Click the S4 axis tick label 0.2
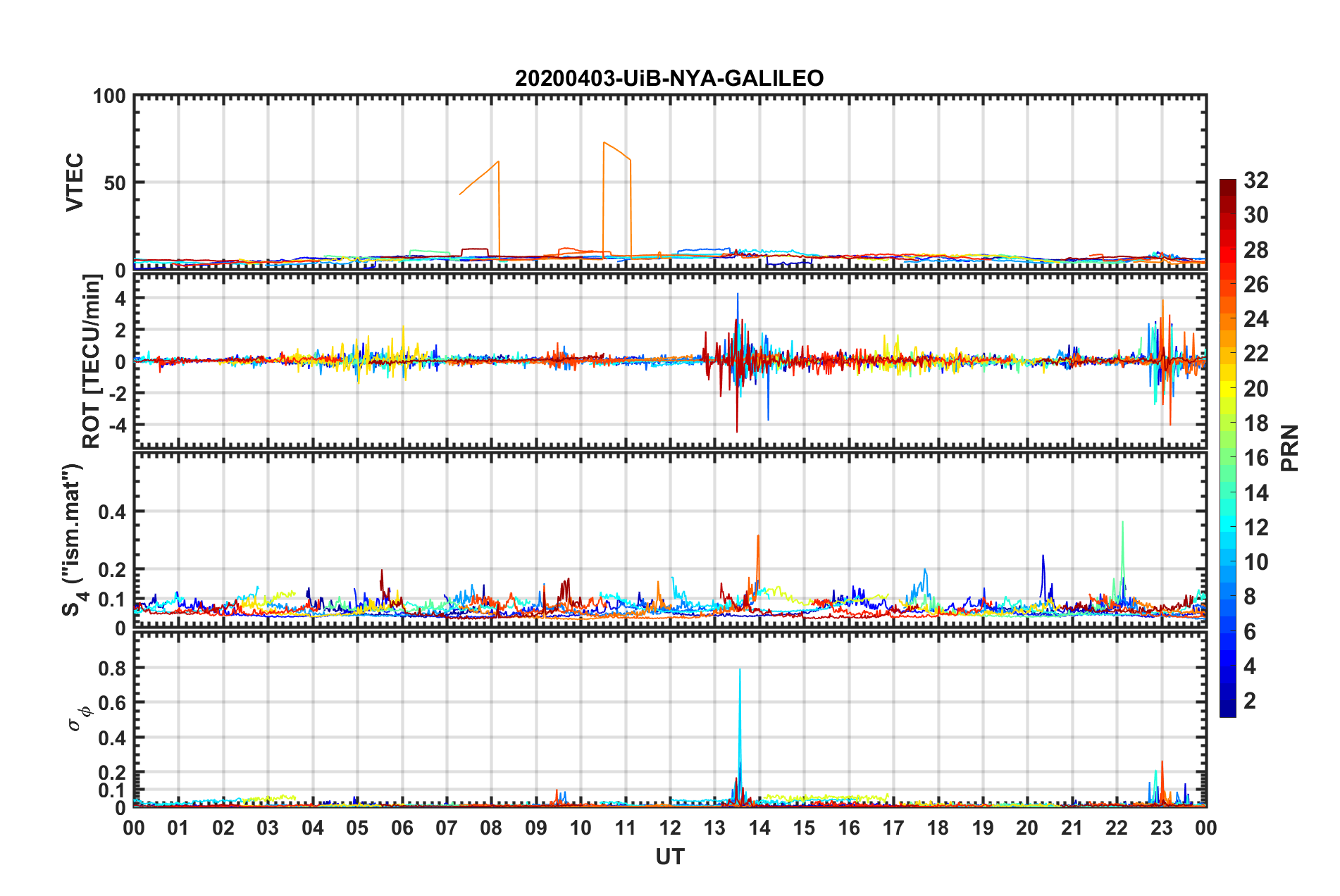The height and width of the screenshot is (896, 1340). (113, 570)
